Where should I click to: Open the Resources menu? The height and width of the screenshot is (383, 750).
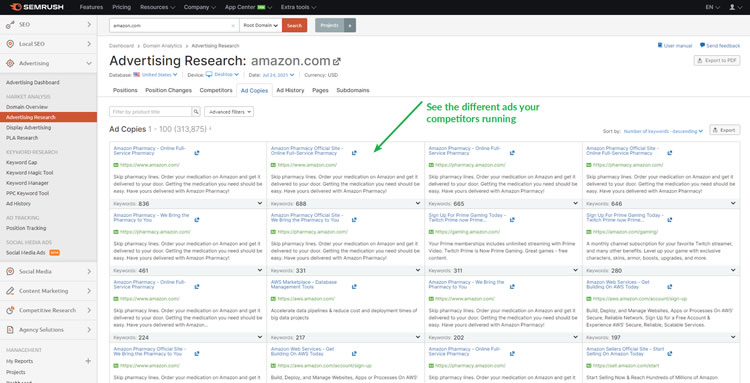(x=157, y=7)
